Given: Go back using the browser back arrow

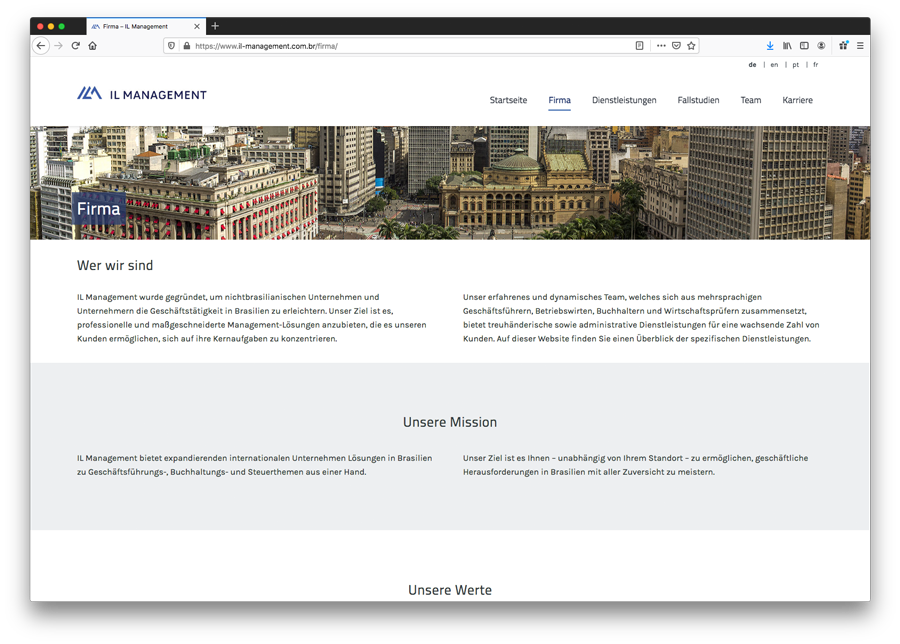Looking at the screenshot, I should (41, 46).
